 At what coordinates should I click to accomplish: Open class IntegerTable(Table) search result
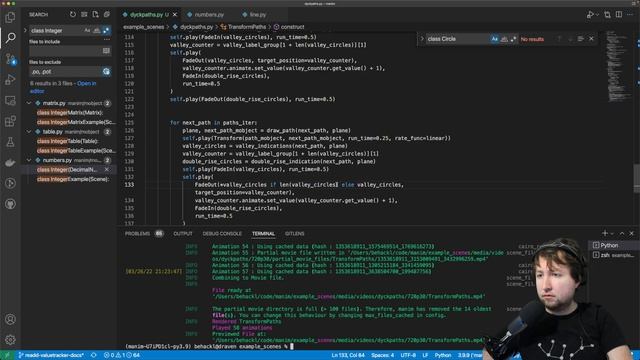point(67,141)
